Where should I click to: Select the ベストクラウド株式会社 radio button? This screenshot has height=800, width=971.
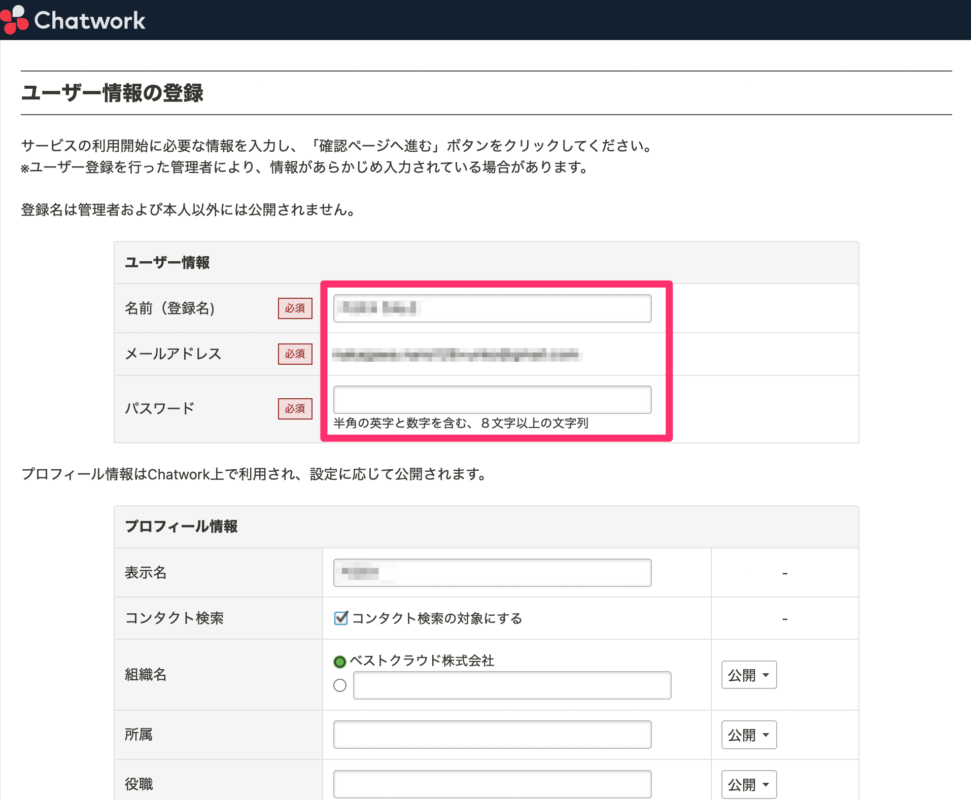tap(339, 661)
